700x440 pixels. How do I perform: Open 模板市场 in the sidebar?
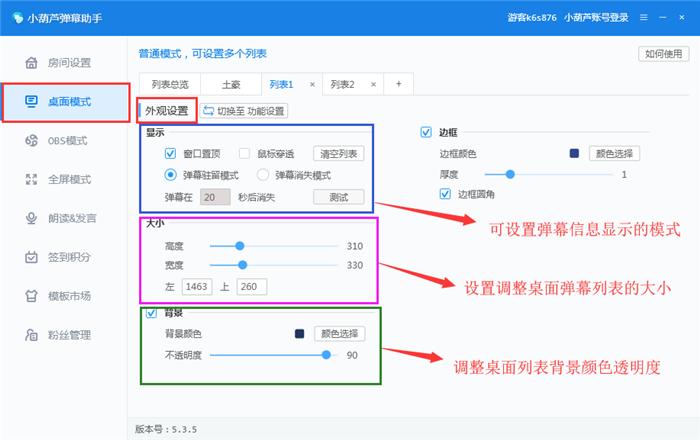68,295
